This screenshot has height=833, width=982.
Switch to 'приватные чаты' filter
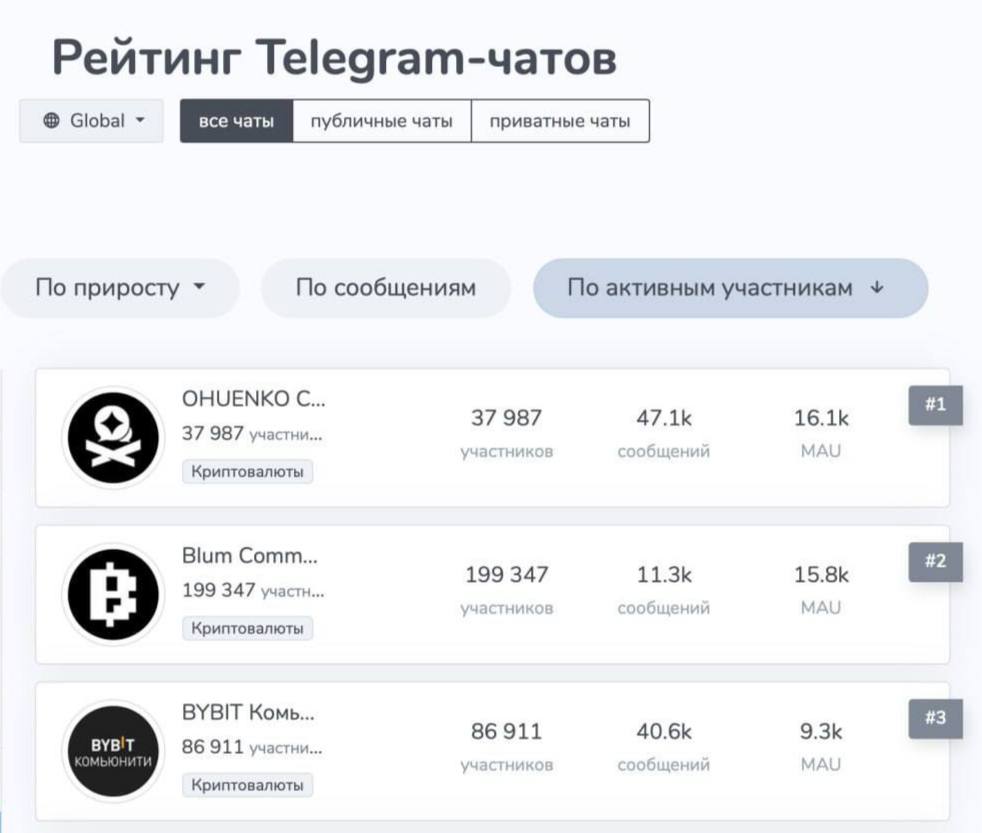coord(559,121)
